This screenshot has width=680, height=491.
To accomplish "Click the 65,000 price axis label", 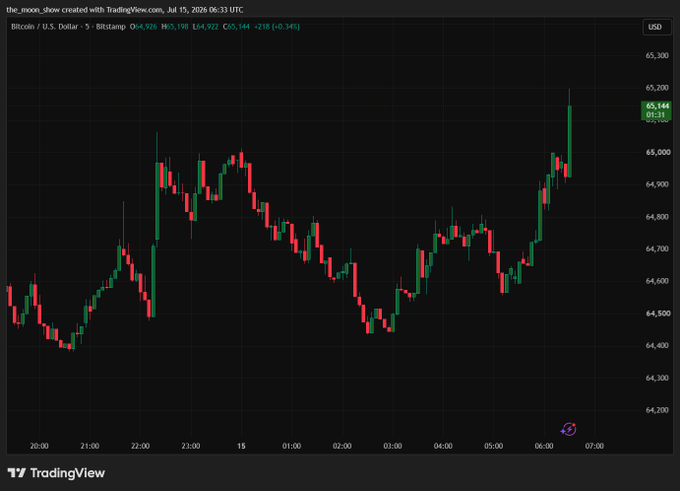I will pyautogui.click(x=657, y=152).
